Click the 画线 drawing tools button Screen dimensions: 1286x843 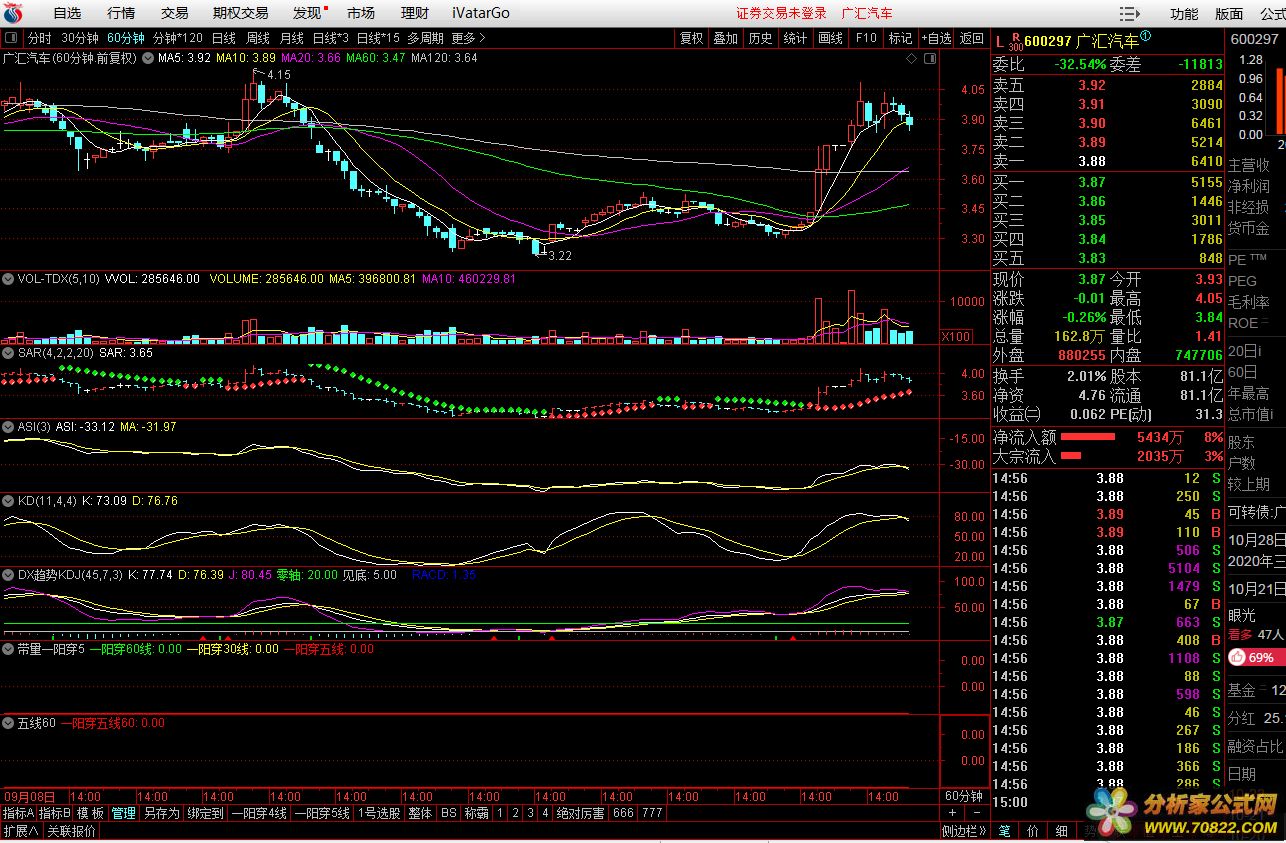tap(830, 38)
